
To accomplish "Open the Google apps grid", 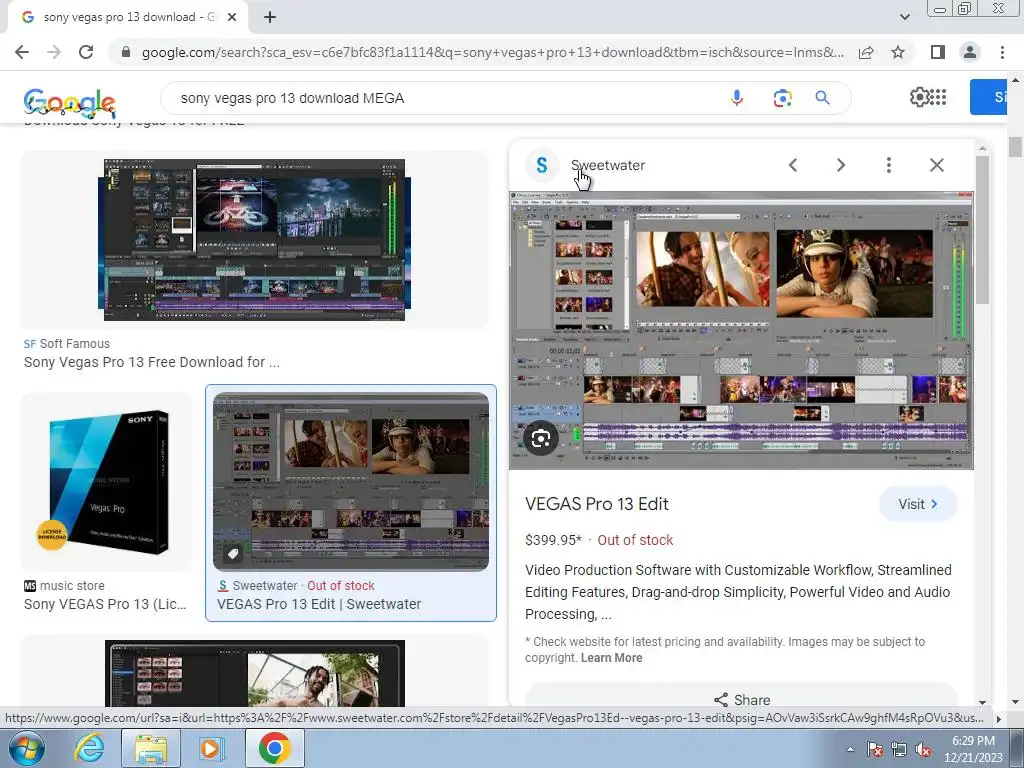I will click(x=938, y=97).
